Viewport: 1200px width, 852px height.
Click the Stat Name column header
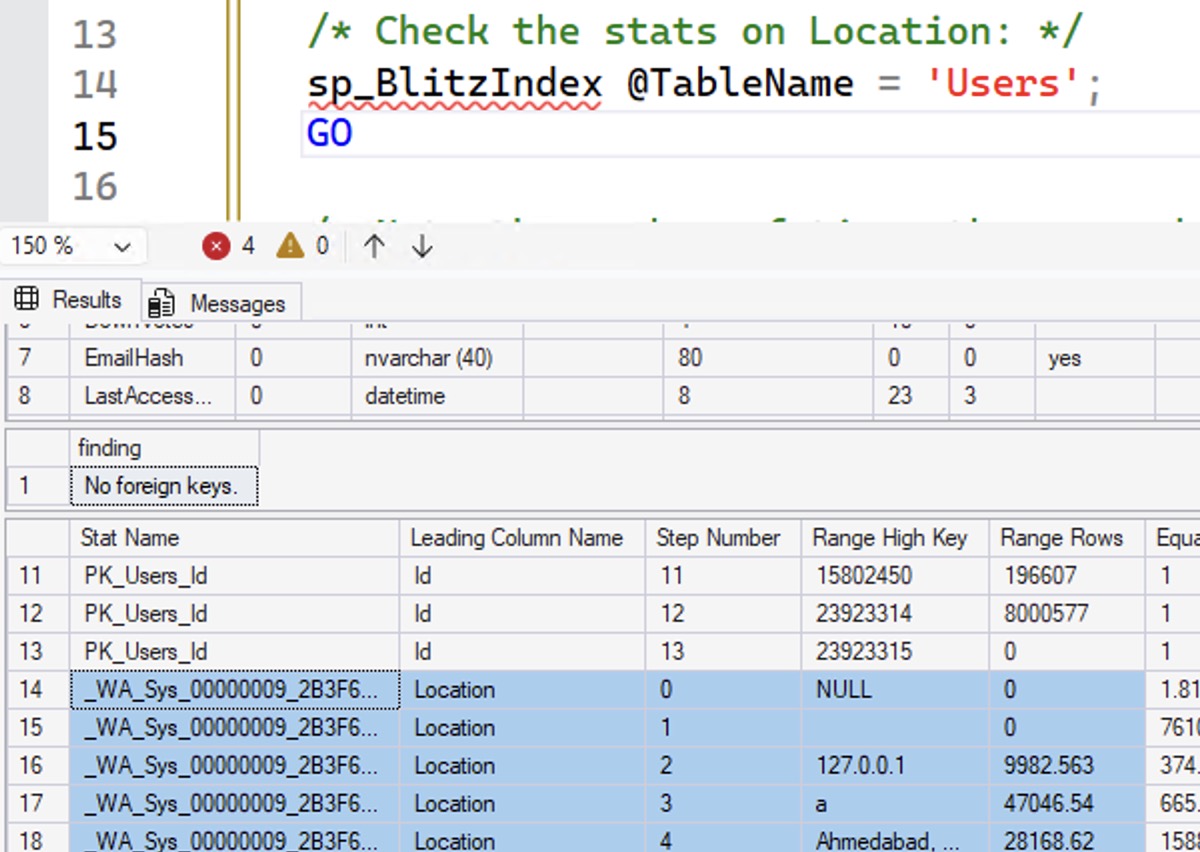pos(130,538)
